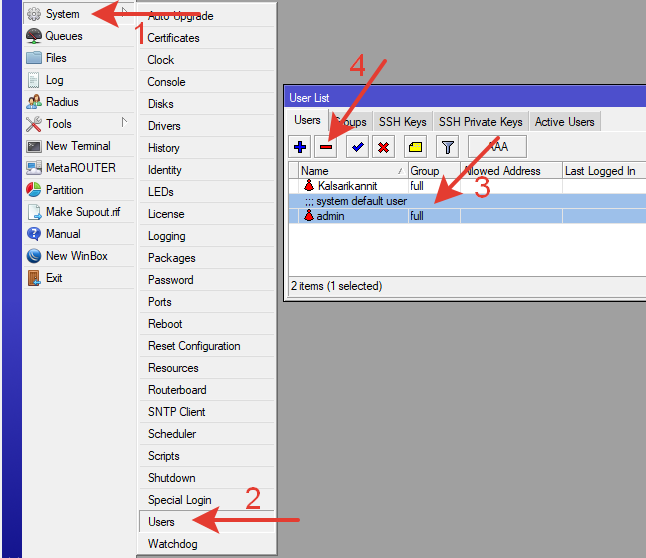Open LEDs menu entry

[x=207, y=192]
